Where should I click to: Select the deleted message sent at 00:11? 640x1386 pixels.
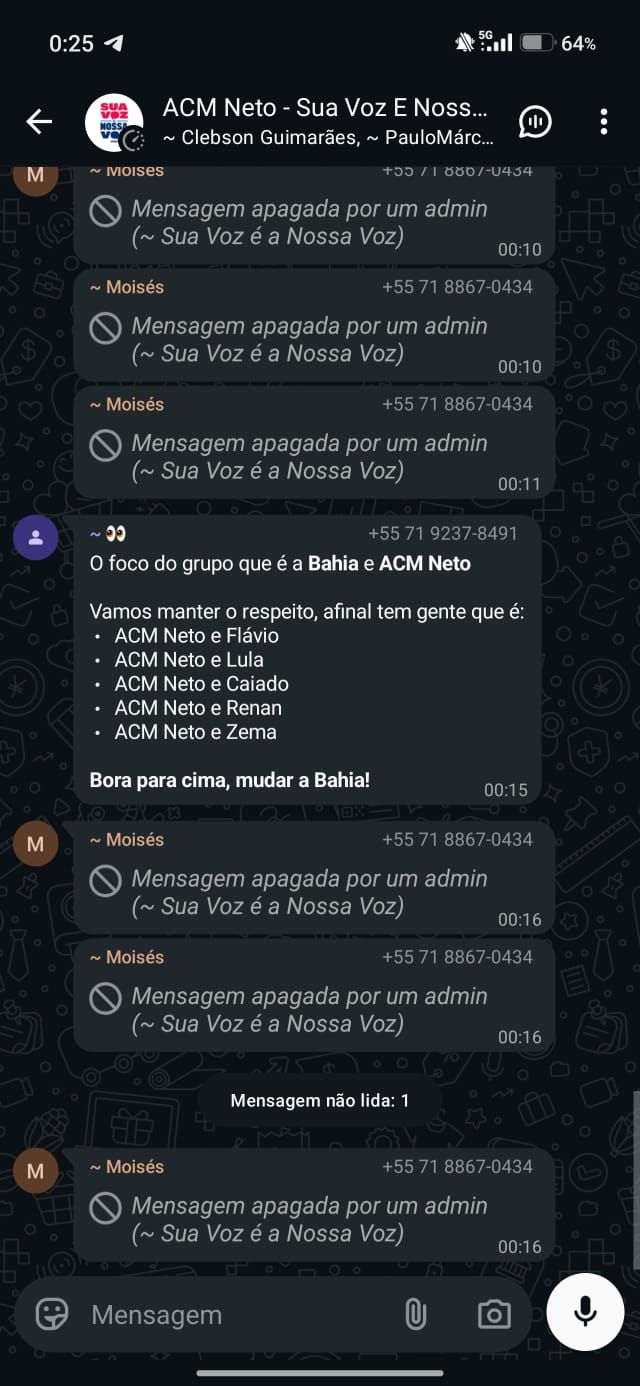pos(314,441)
